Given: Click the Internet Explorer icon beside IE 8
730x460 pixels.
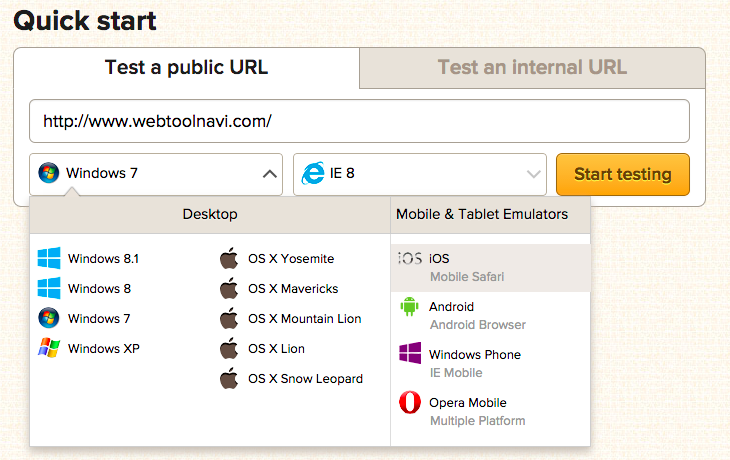Looking at the screenshot, I should (313, 174).
